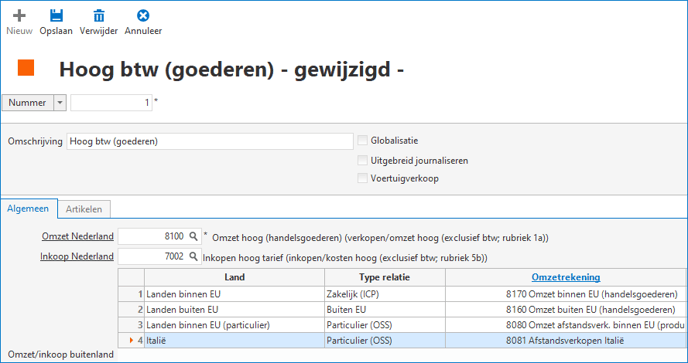Click the Nummer button
The height and width of the screenshot is (363, 688).
point(27,103)
